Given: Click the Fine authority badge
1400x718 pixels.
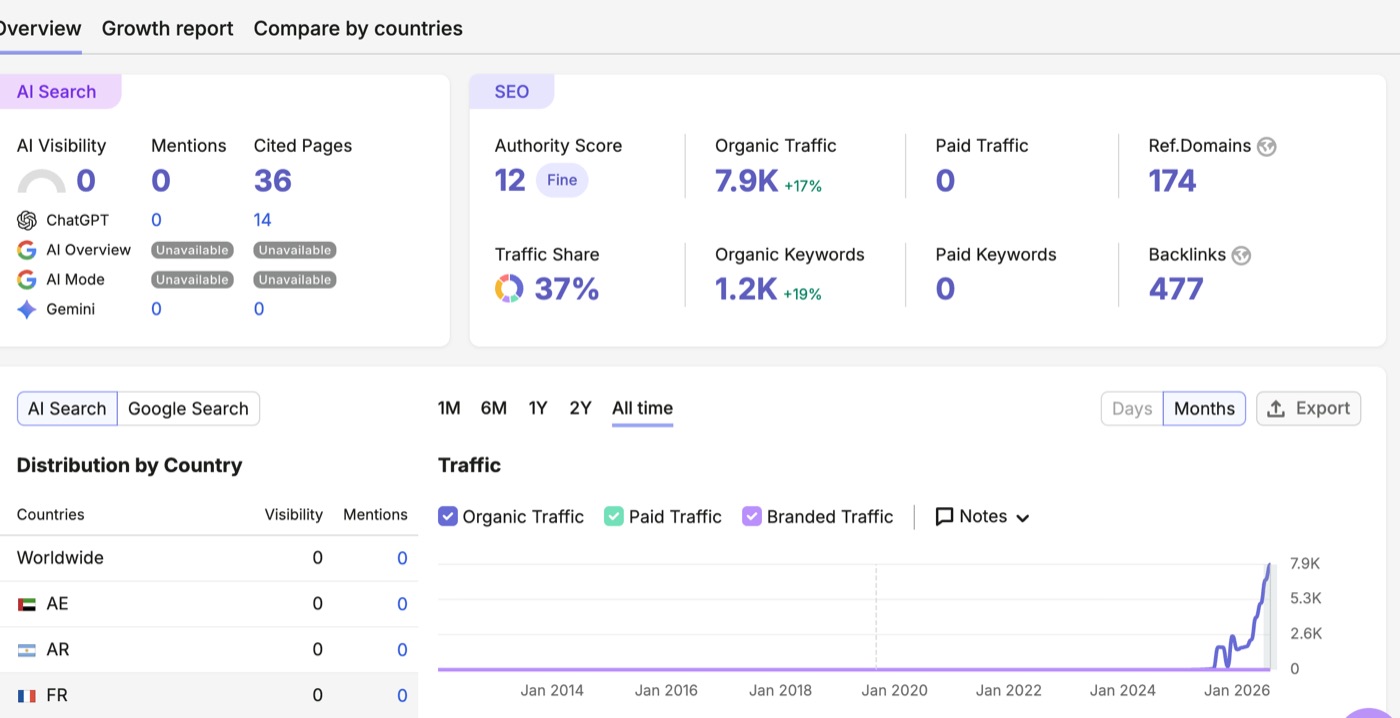Looking at the screenshot, I should (x=562, y=181).
